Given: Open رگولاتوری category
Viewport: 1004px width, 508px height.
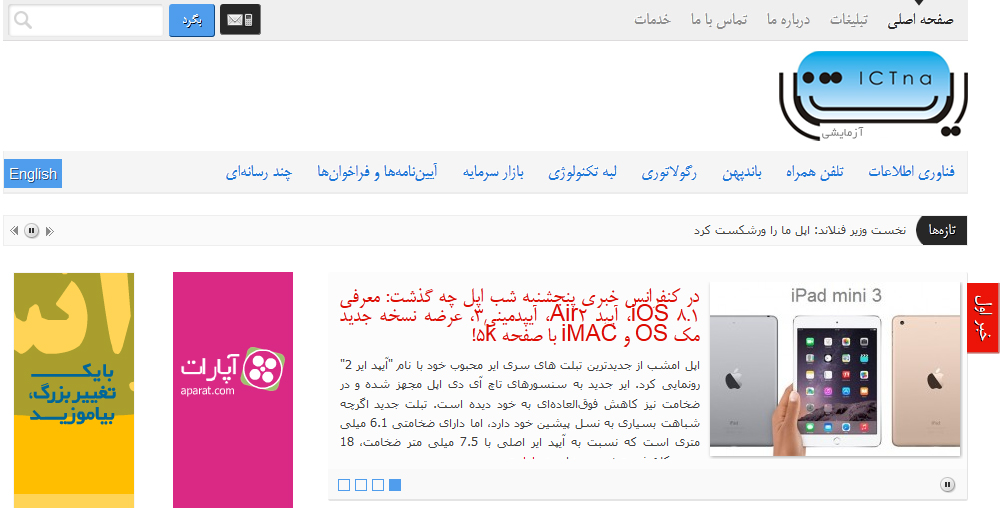Looking at the screenshot, I should pyautogui.click(x=669, y=172).
